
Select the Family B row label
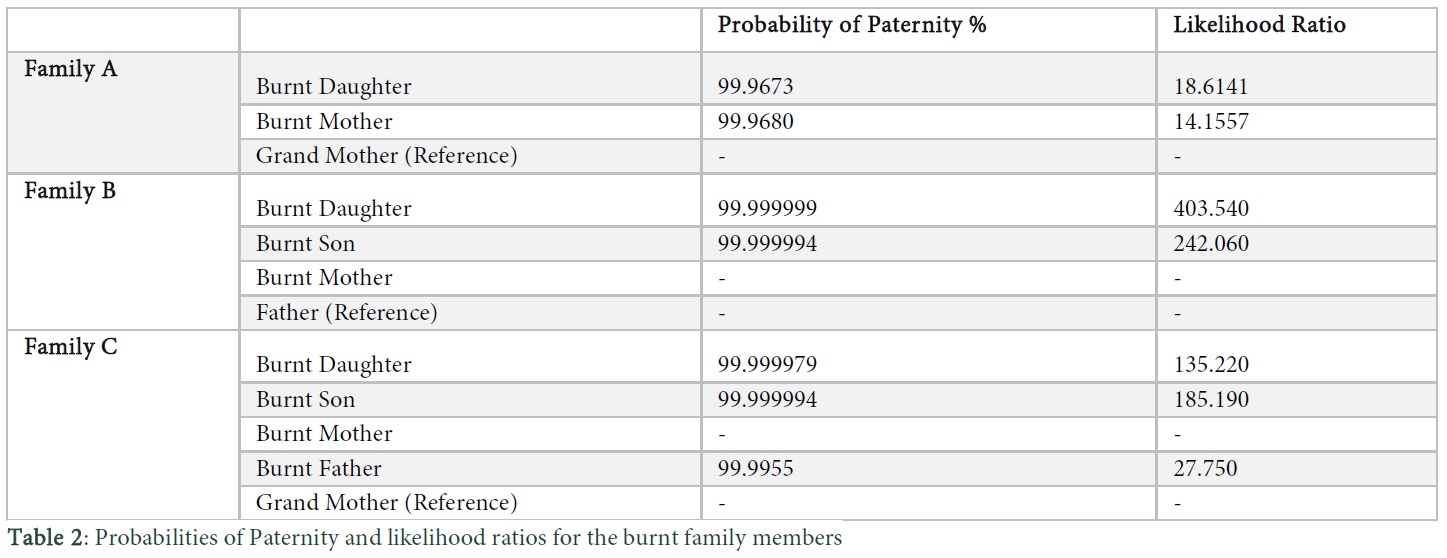[x=70, y=191]
